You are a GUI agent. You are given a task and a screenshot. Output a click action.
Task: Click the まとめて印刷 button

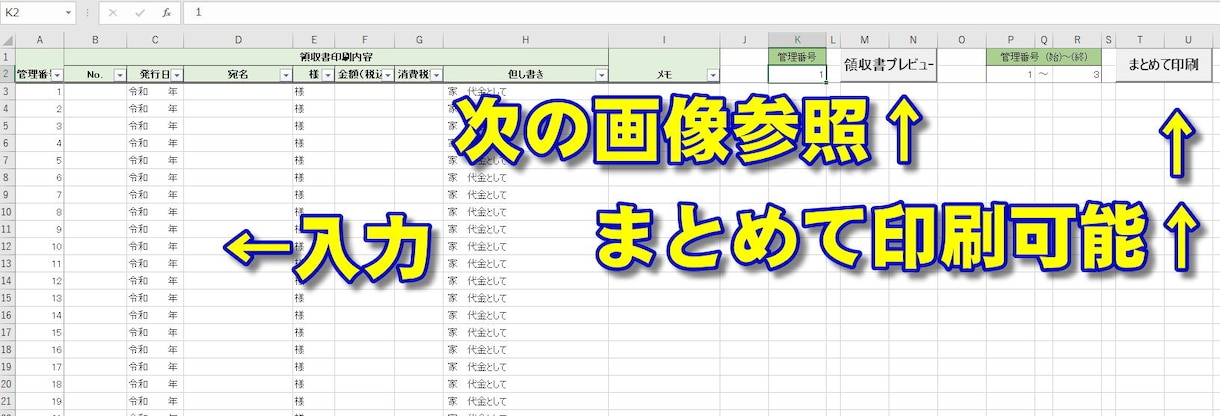coord(1163,65)
